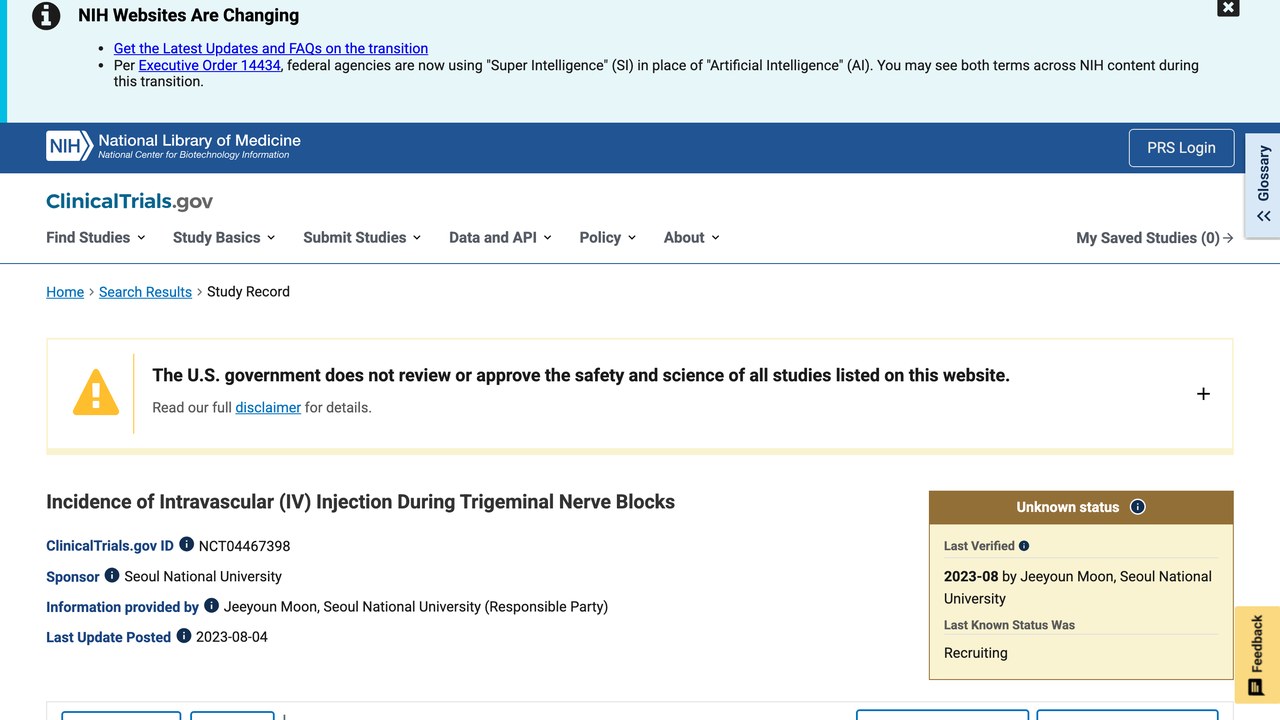Click the sponsor value Seoul National University

[203, 577]
